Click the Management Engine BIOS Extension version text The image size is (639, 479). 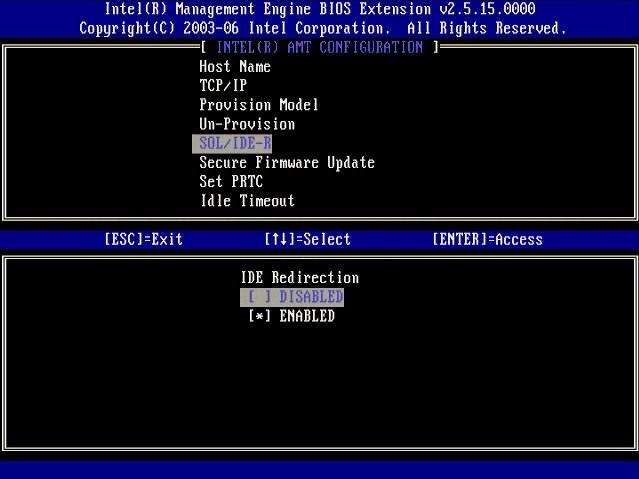[320, 9]
